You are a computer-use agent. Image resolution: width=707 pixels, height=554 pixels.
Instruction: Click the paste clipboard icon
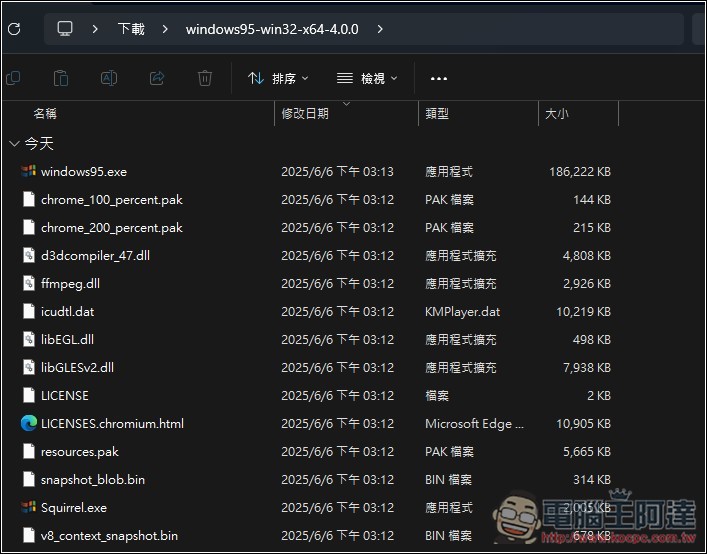click(61, 78)
